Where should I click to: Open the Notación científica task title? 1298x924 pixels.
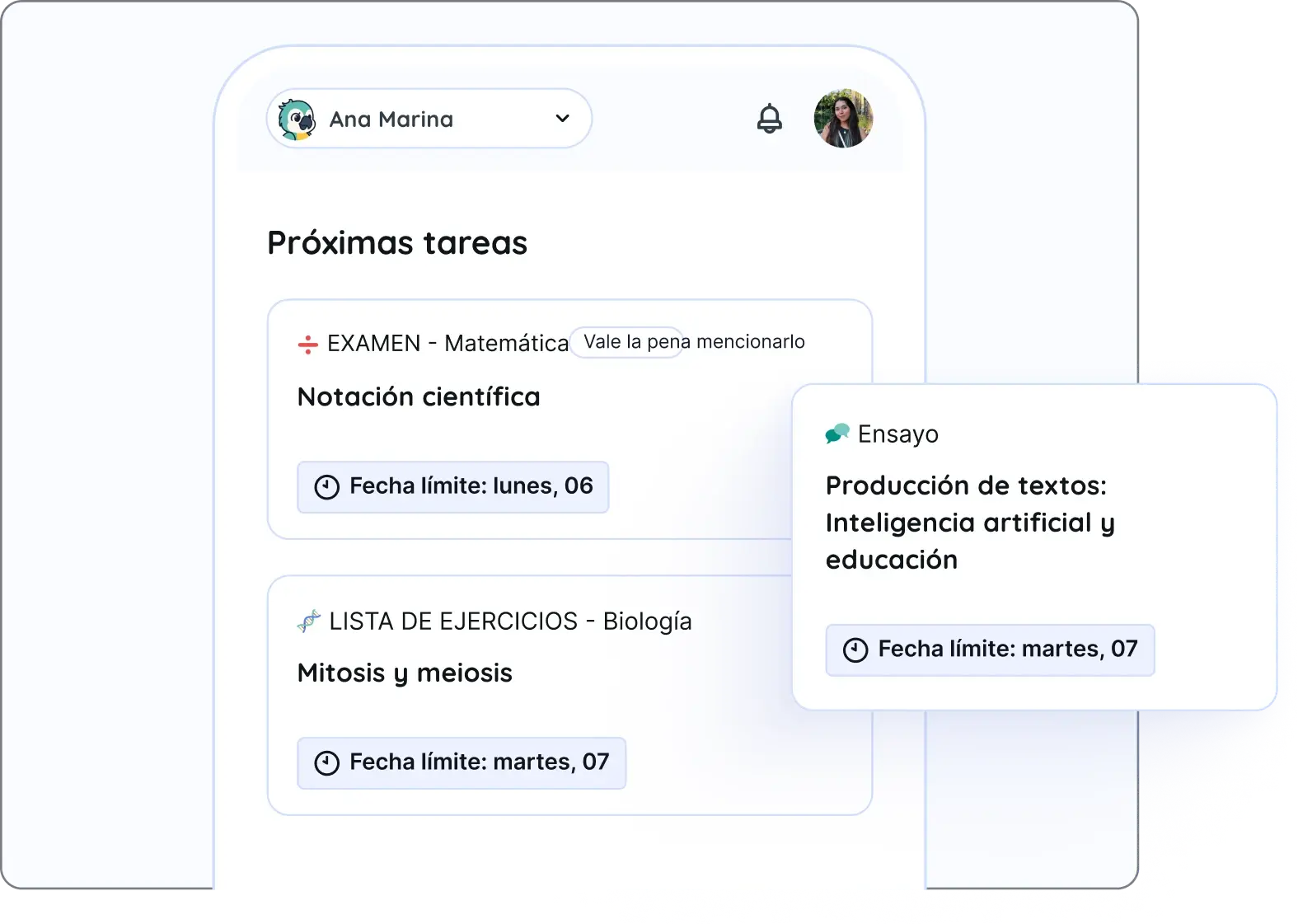click(419, 397)
